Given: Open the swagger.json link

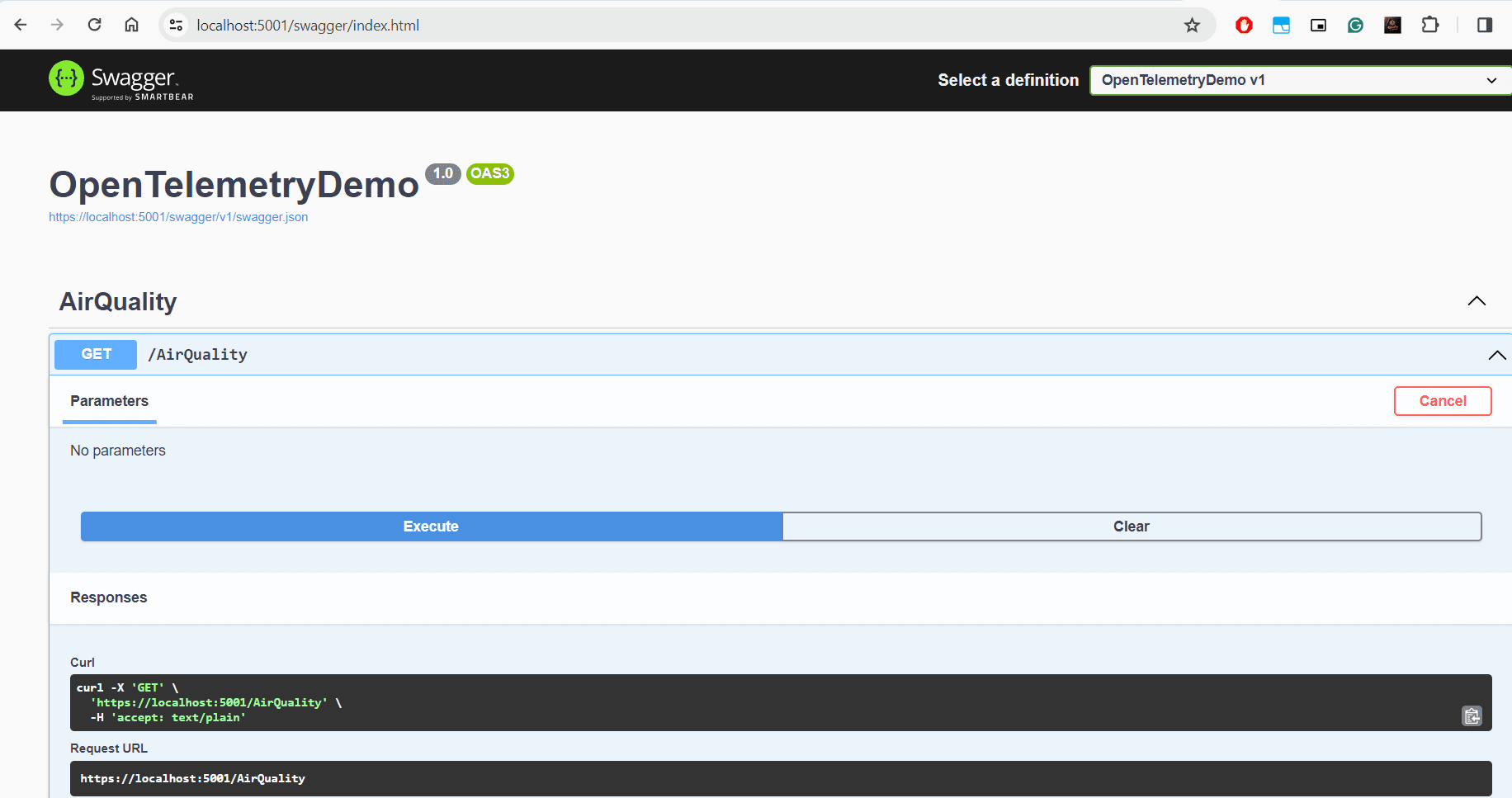Looking at the screenshot, I should tap(178, 216).
